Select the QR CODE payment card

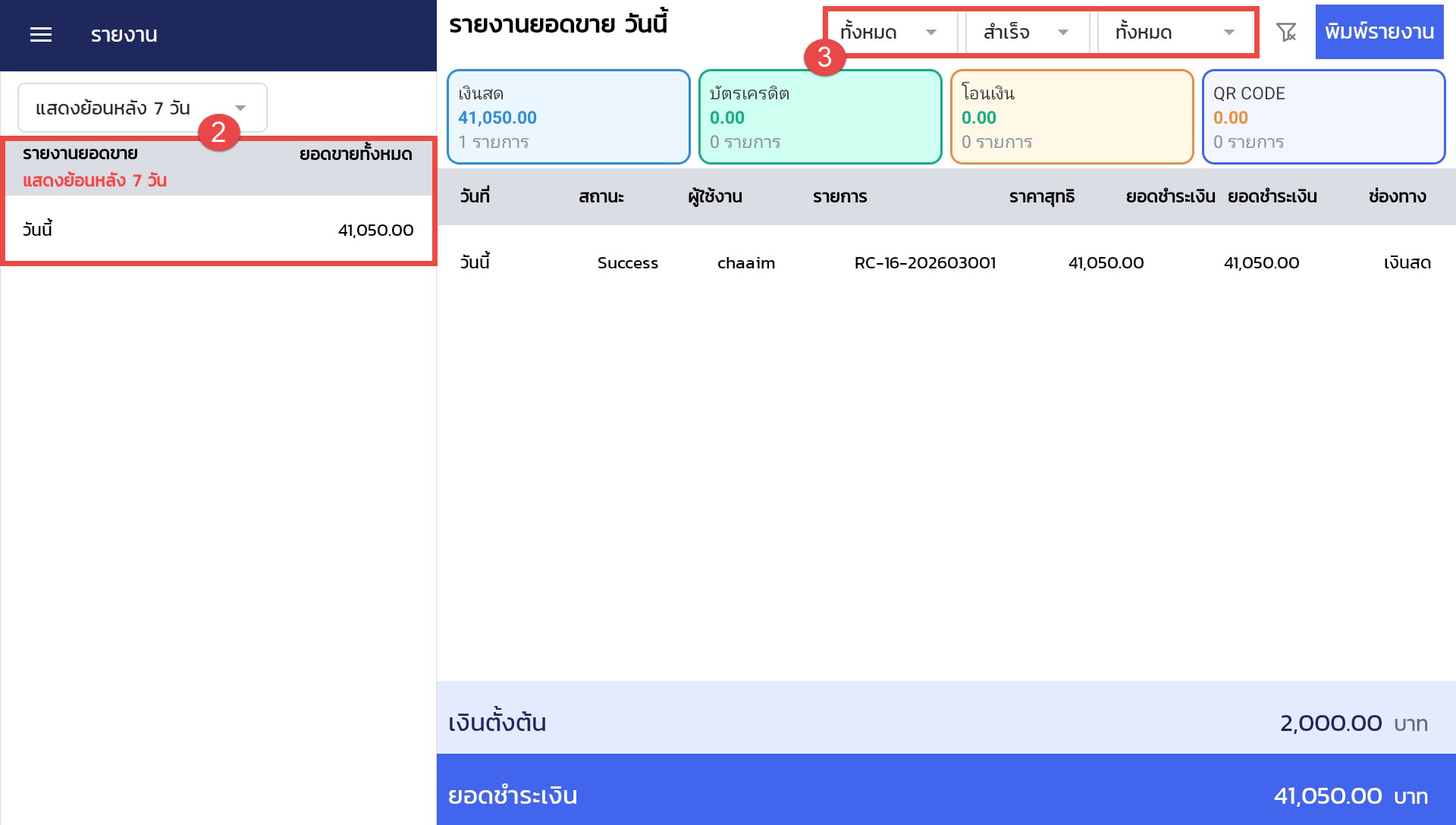(x=1323, y=117)
